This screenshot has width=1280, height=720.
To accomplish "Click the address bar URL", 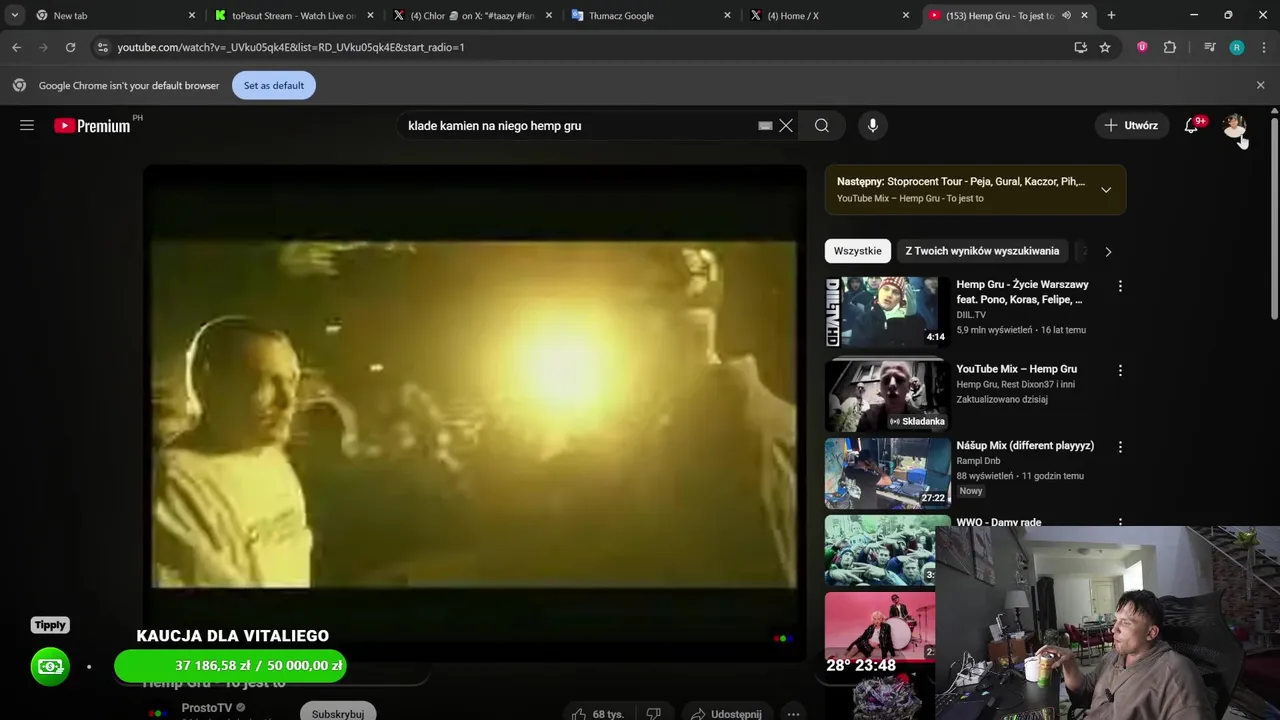I will tap(291, 47).
